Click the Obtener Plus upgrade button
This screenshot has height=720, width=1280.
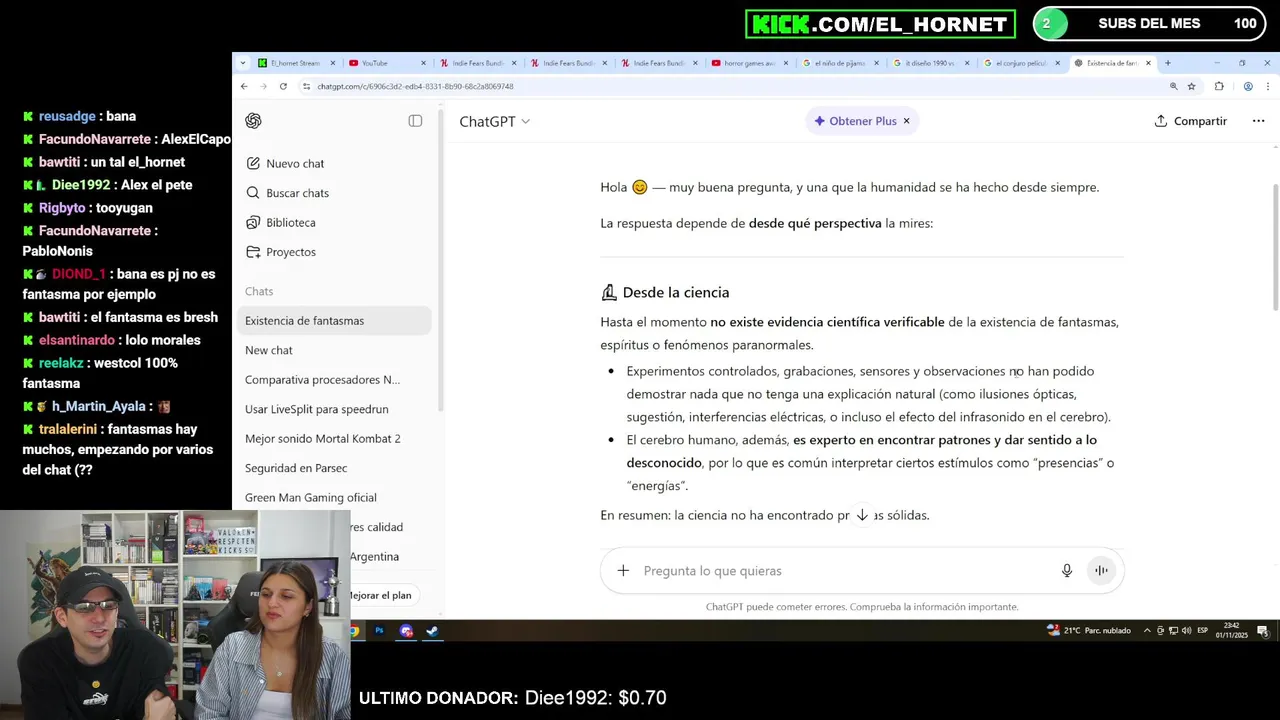tap(855, 121)
